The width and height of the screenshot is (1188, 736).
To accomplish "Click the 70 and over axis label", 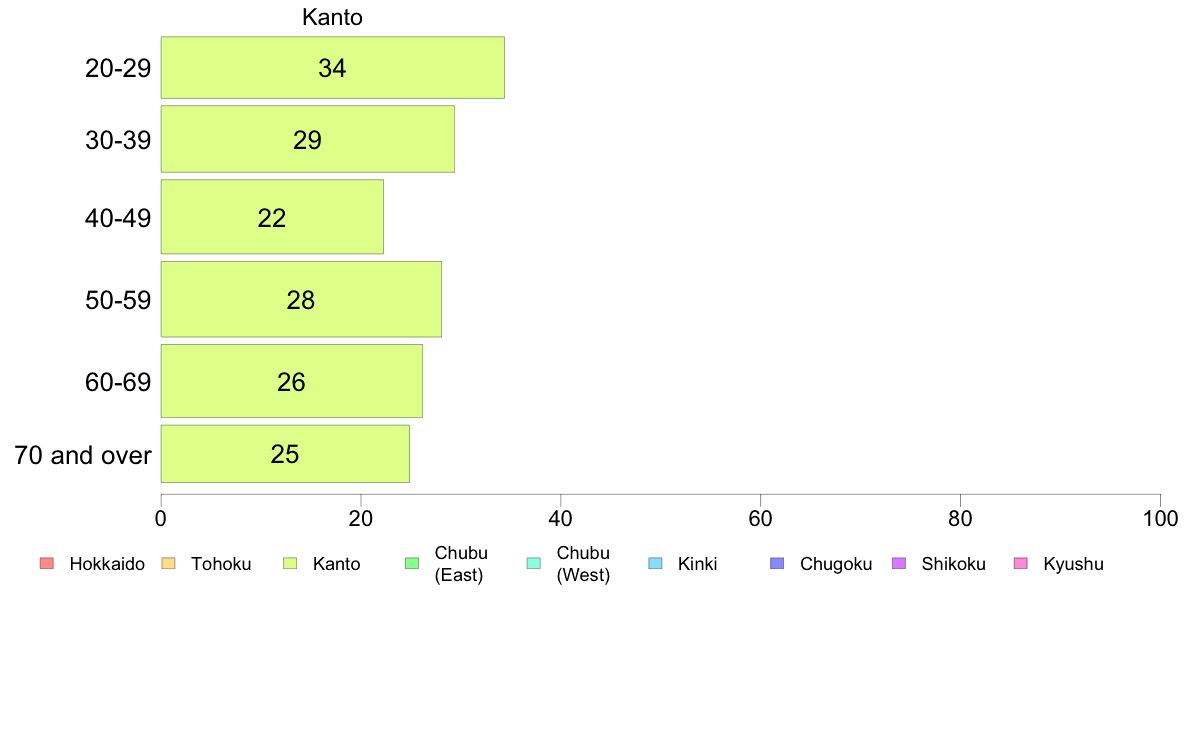I will click(x=83, y=455).
